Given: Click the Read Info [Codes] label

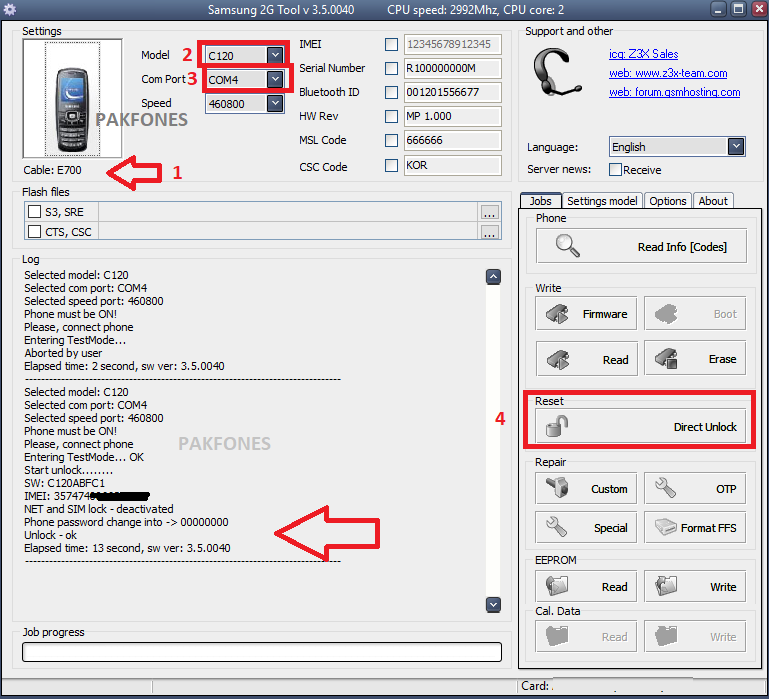Looking at the screenshot, I should click(682, 247).
